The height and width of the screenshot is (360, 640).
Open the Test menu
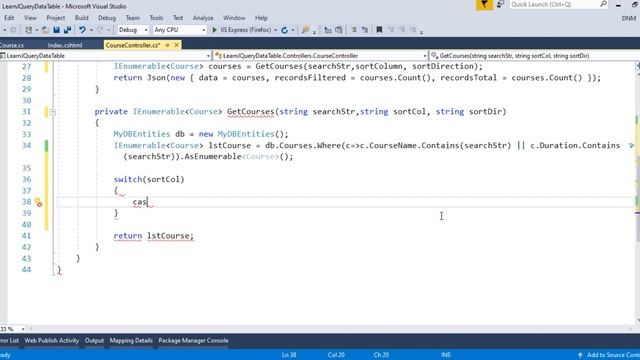pos(178,18)
